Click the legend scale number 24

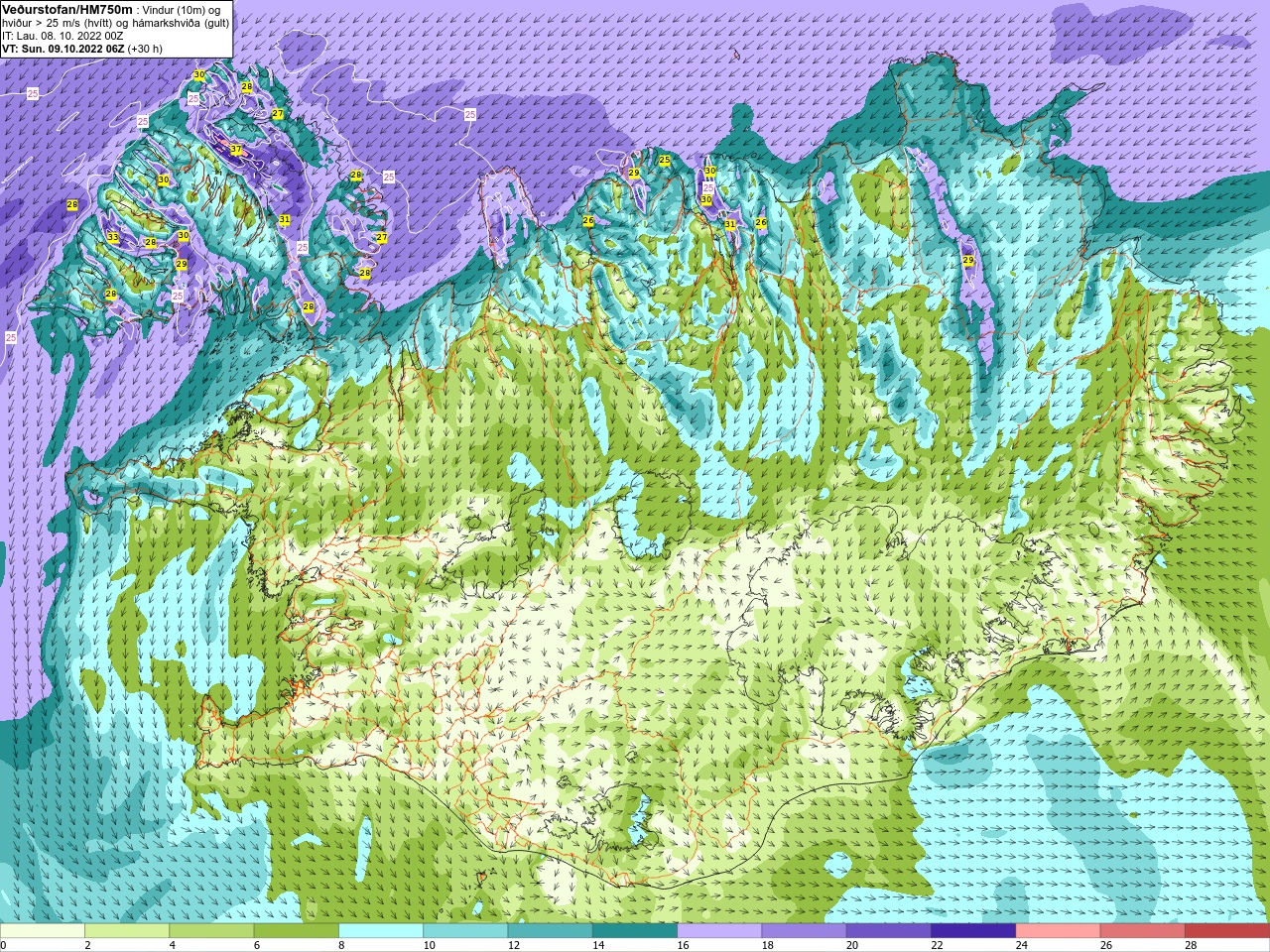tap(1022, 945)
